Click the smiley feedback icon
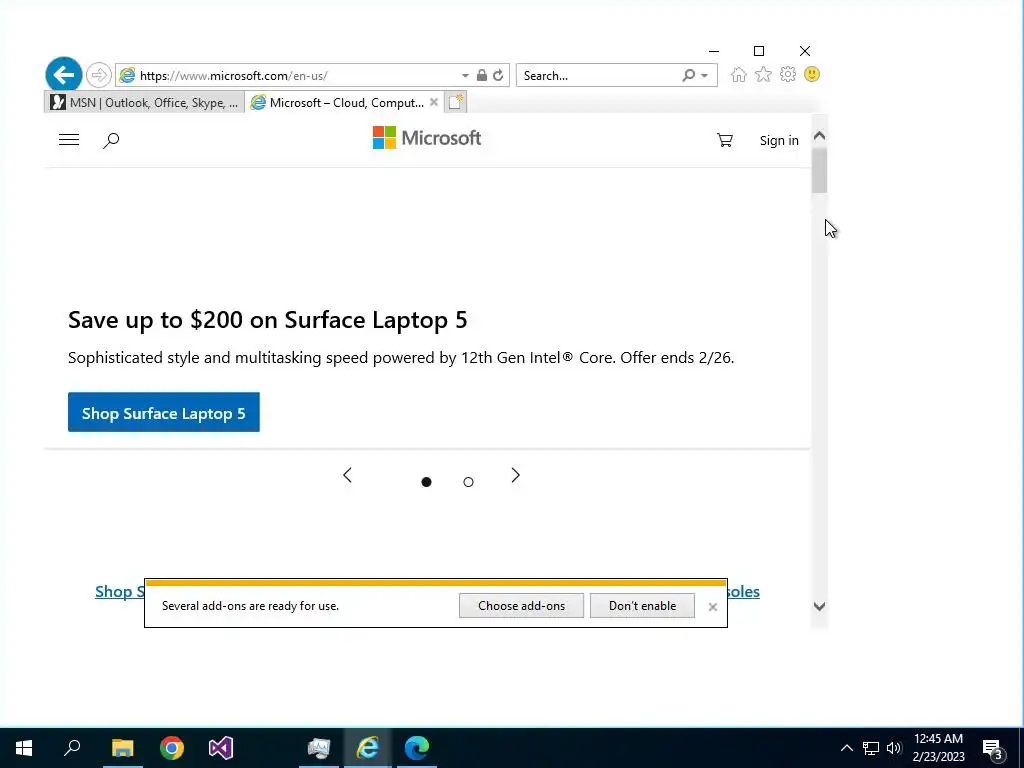The height and width of the screenshot is (768, 1024). [812, 74]
